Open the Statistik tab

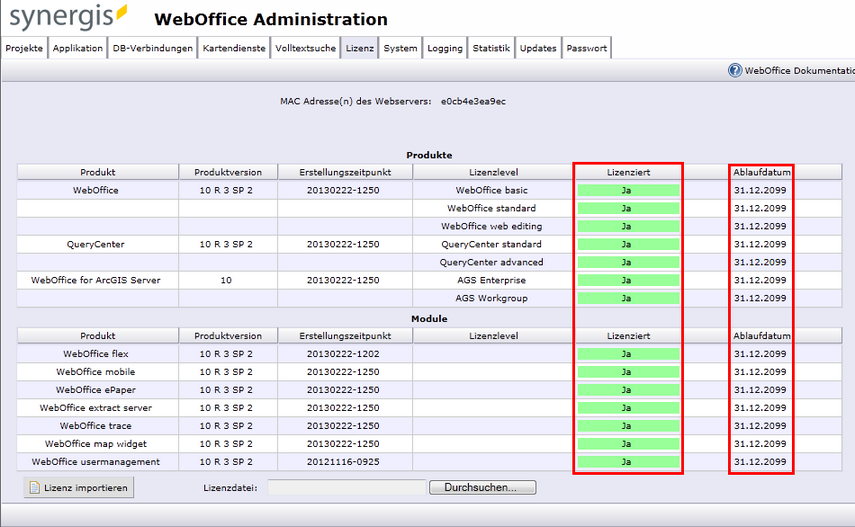pyautogui.click(x=491, y=48)
